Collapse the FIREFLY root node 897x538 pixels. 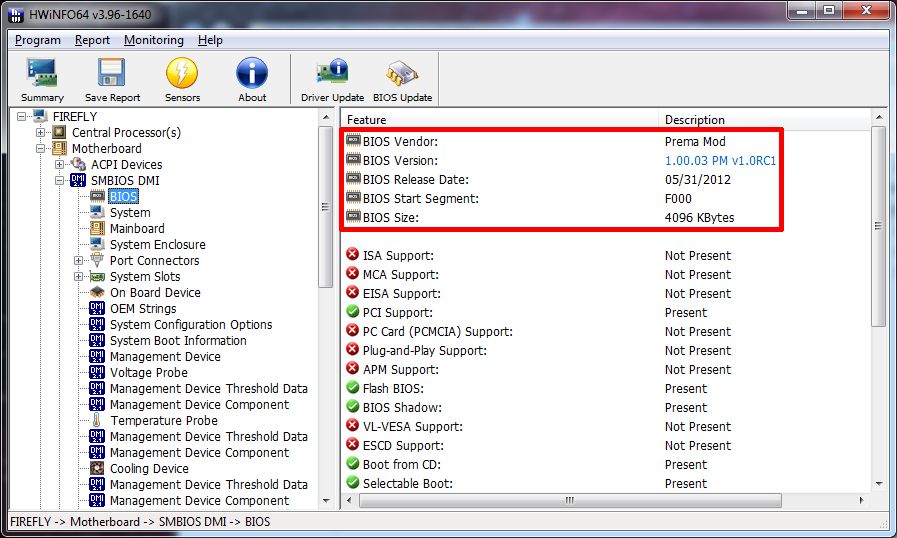click(x=21, y=116)
